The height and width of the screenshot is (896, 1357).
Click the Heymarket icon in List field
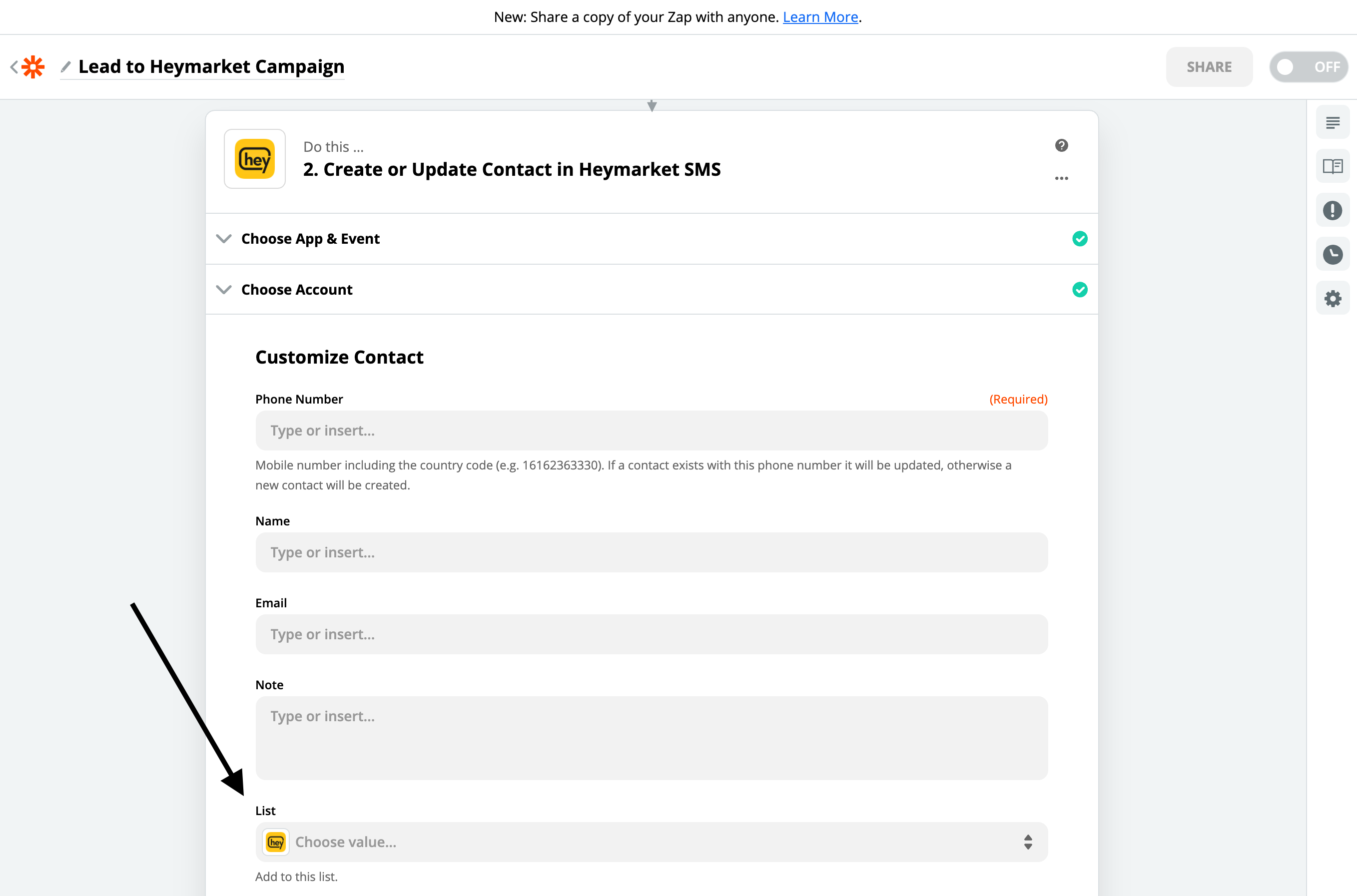[x=275, y=842]
